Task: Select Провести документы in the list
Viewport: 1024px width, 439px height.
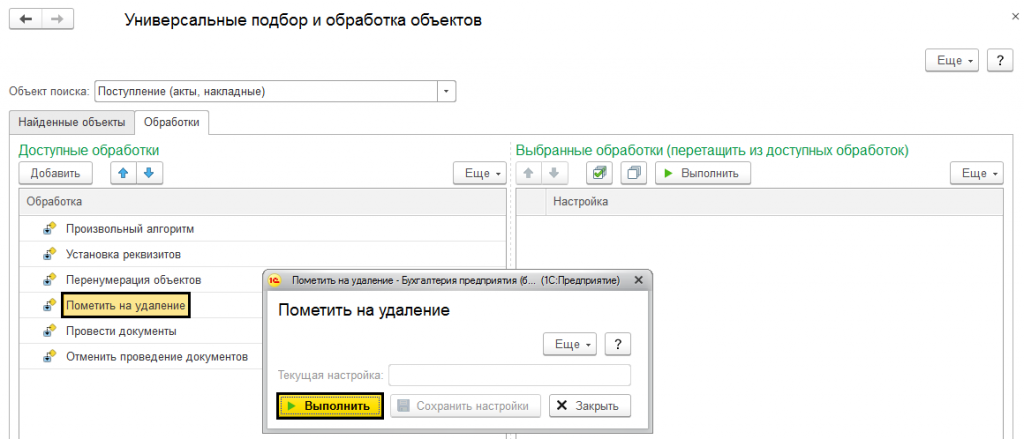Action: click(x=121, y=331)
